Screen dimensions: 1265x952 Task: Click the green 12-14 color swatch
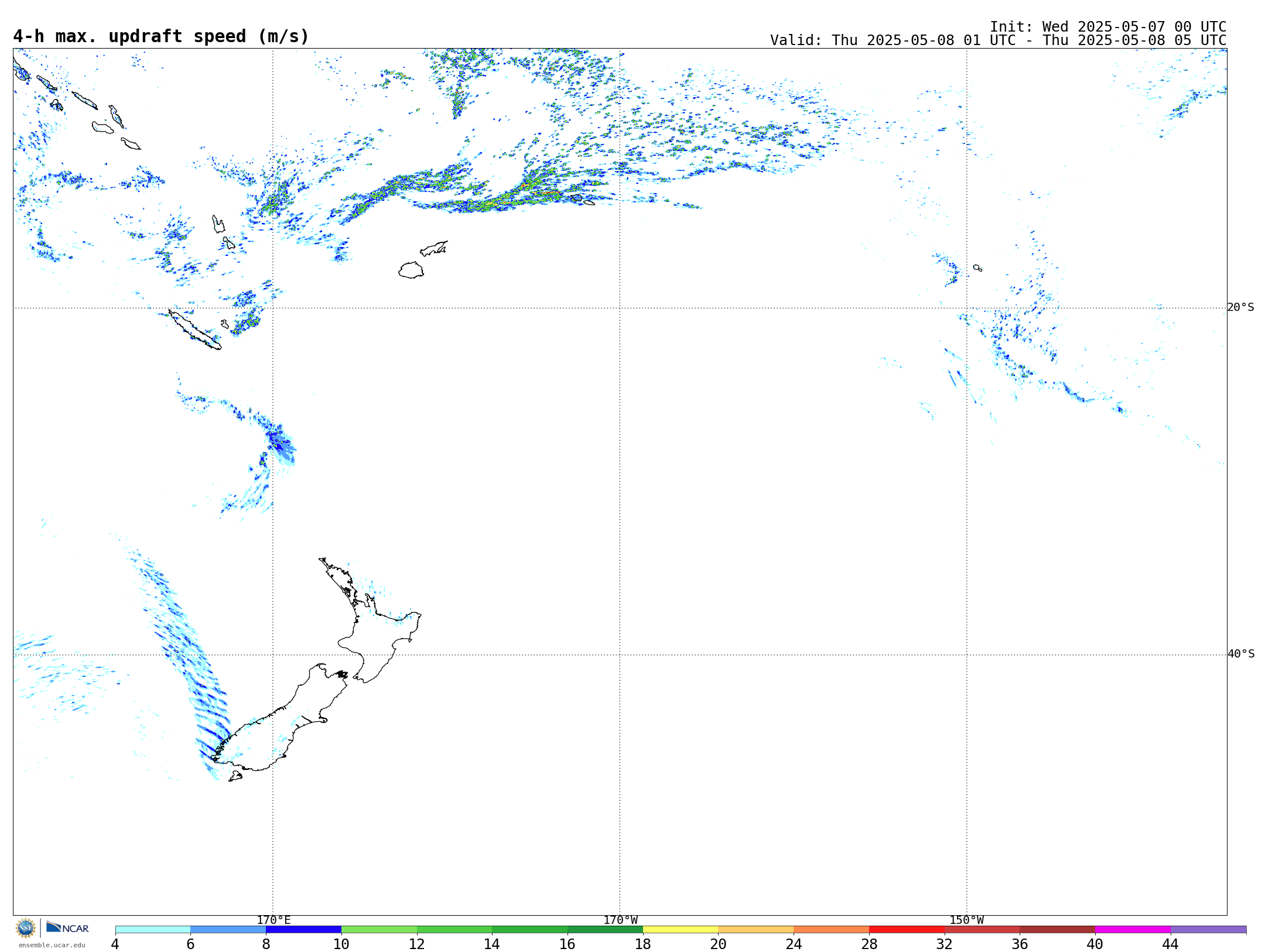tap(454, 930)
